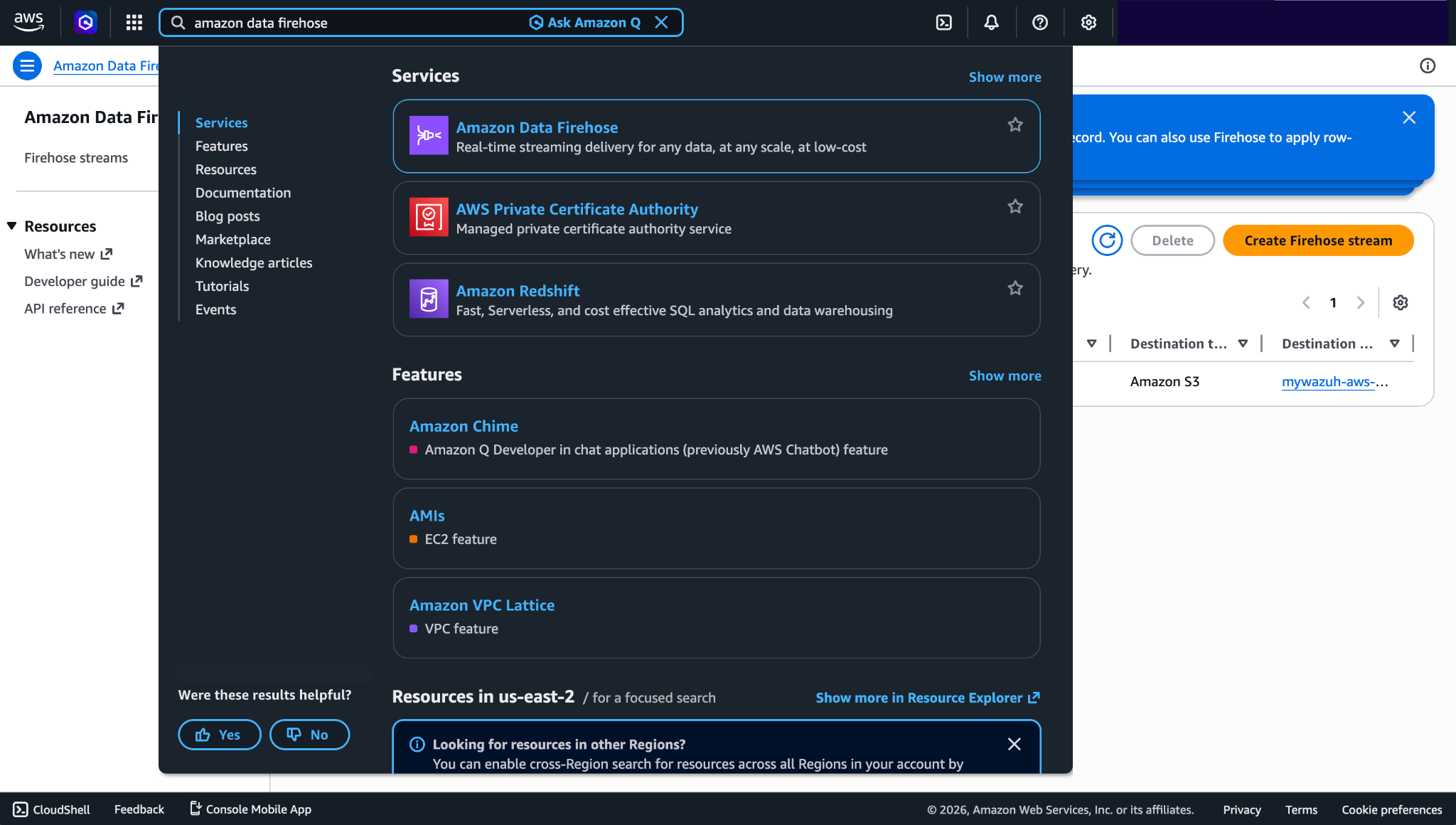1456x825 pixels.
Task: Click the thumbs up Yes button
Action: (219, 735)
